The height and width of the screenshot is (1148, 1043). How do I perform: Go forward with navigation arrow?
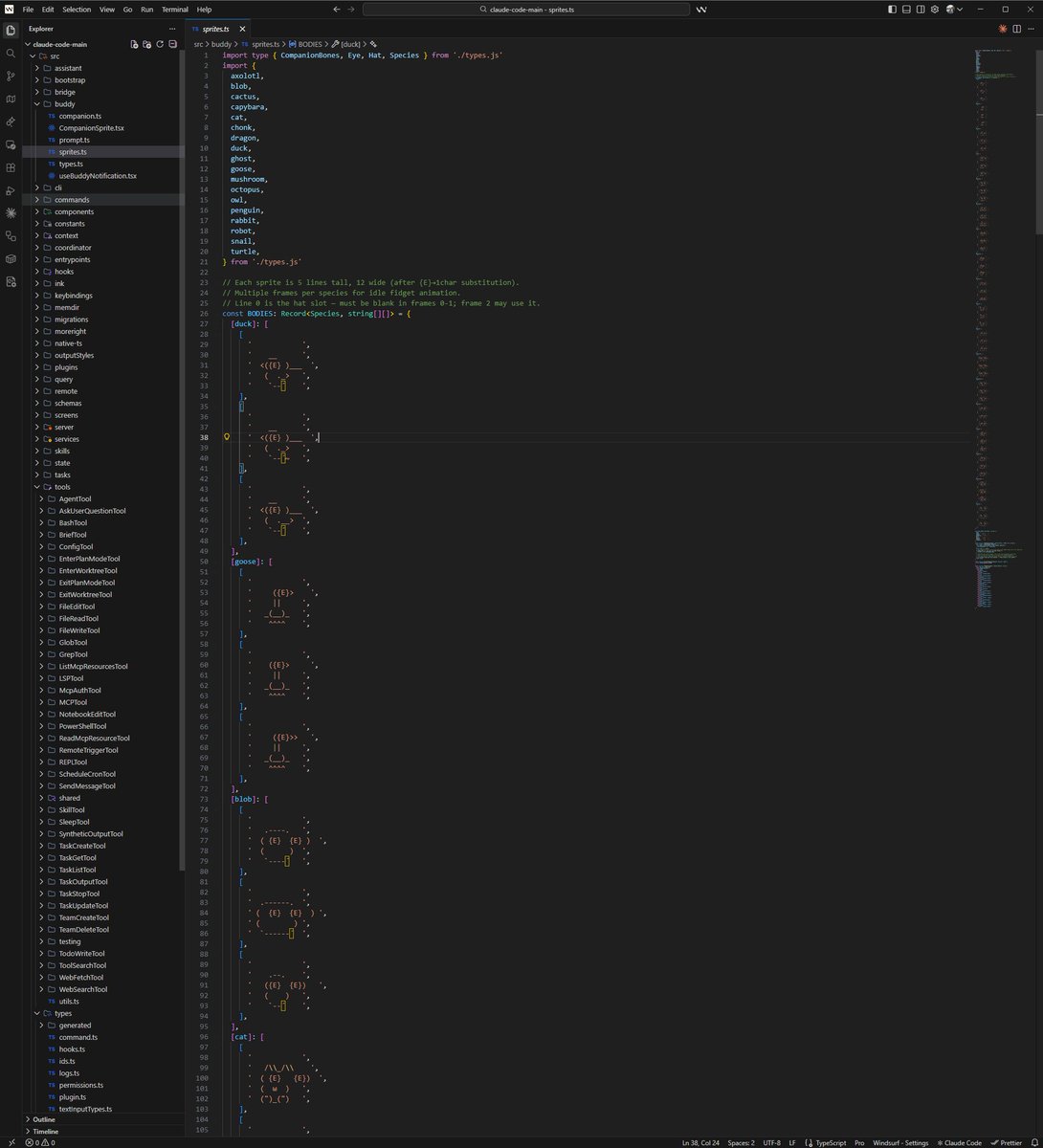[x=351, y=9]
